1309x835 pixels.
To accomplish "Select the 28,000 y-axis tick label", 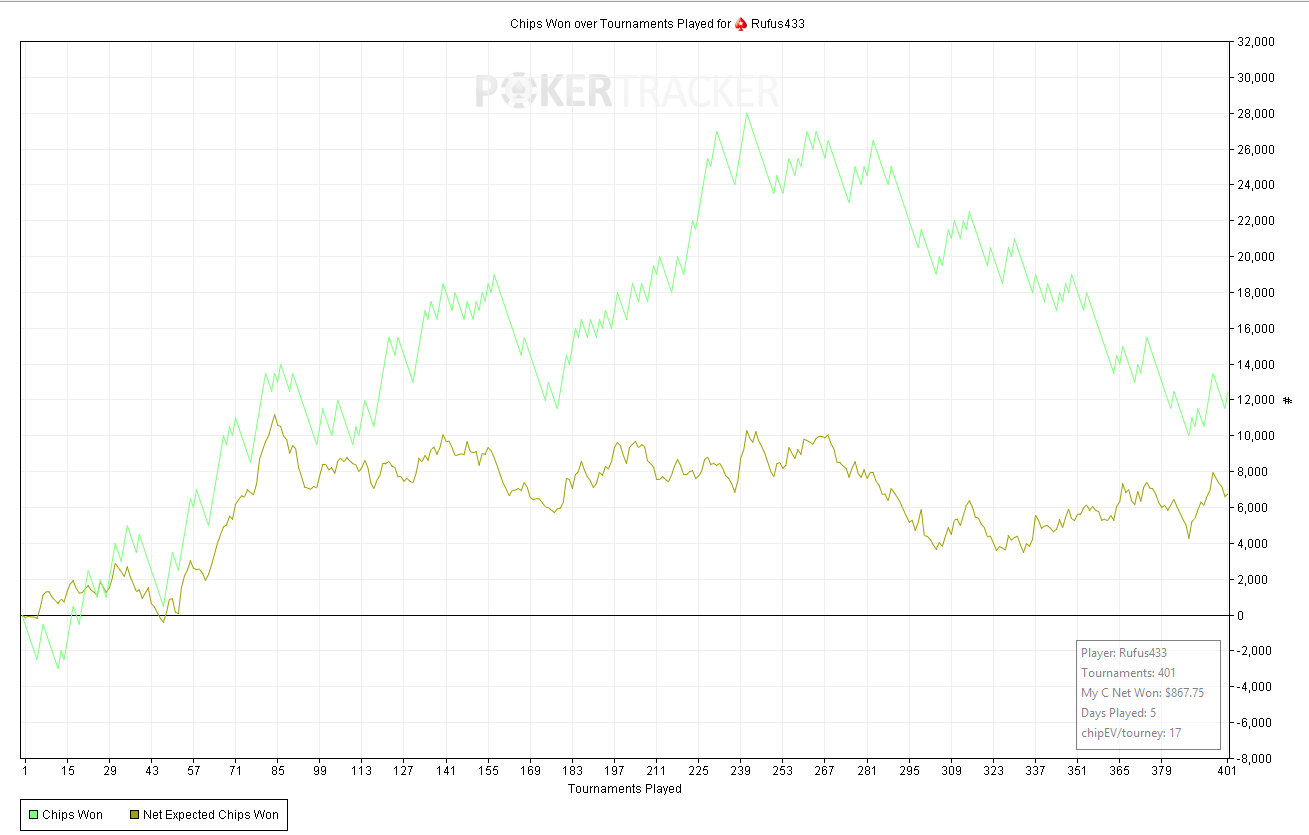I will point(1257,114).
